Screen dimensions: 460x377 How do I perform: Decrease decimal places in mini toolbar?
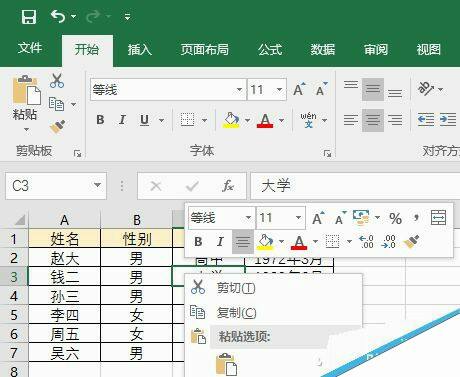coord(389,242)
